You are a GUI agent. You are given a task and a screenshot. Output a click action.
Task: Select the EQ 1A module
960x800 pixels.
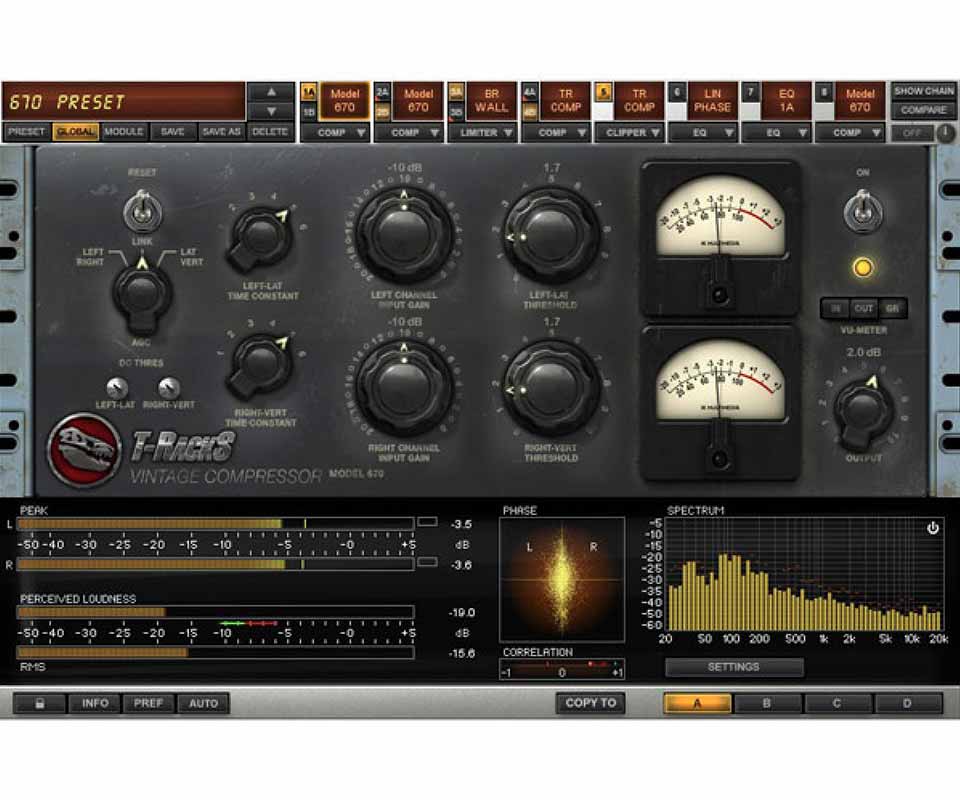pyautogui.click(x=786, y=101)
